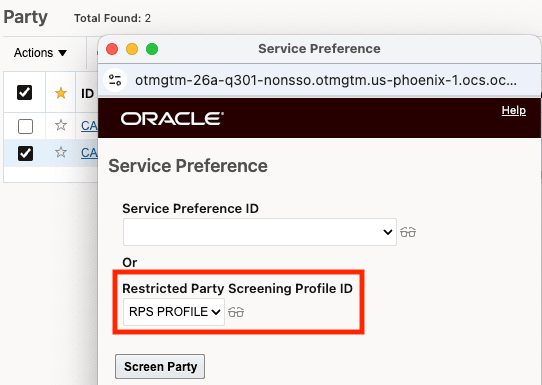Click the Screen Party button

160,366
